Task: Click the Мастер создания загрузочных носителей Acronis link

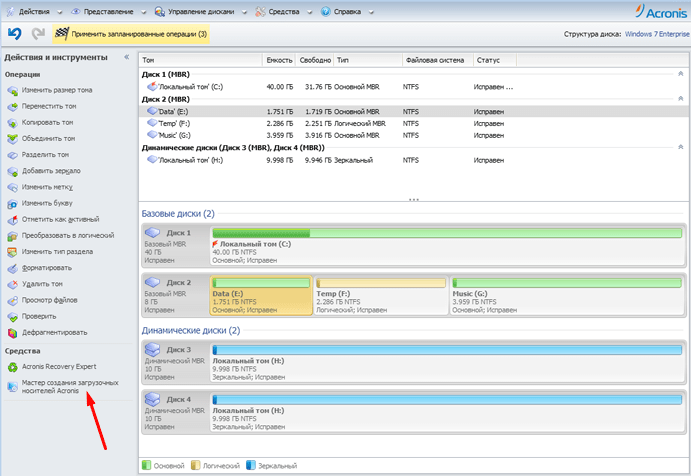Action: click(x=70, y=387)
